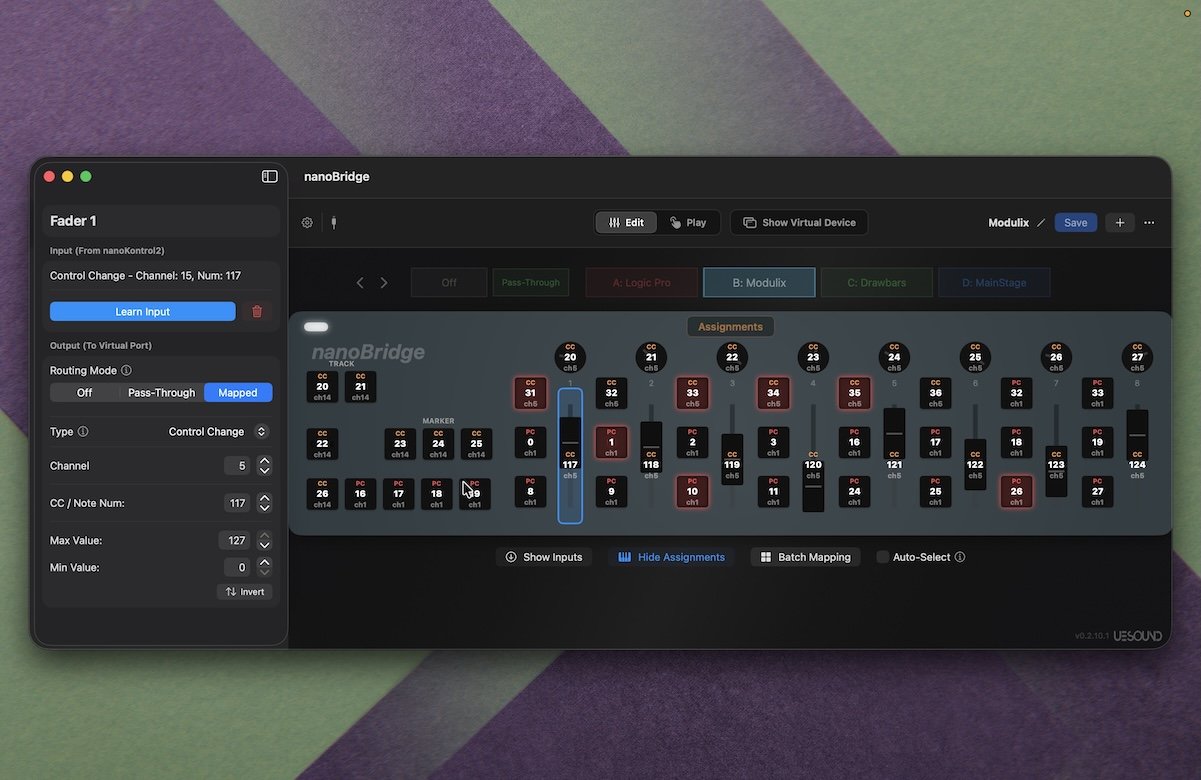
Task: Set routing mode to Pass-Through
Action: 161,393
